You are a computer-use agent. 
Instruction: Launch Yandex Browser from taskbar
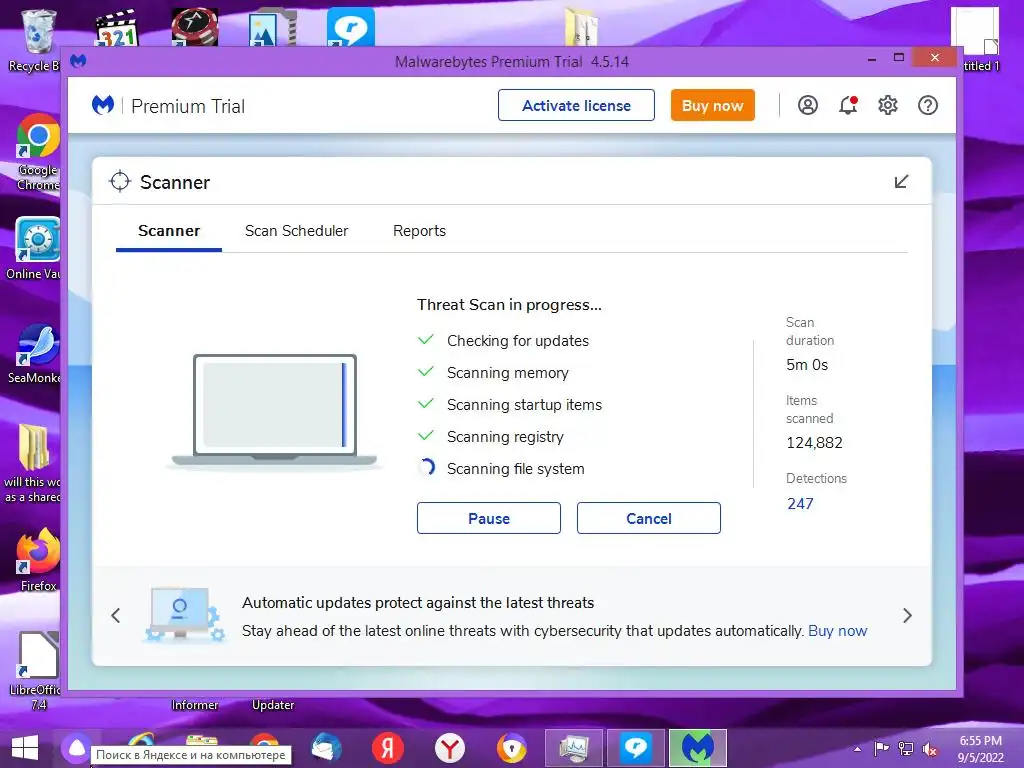click(x=449, y=748)
